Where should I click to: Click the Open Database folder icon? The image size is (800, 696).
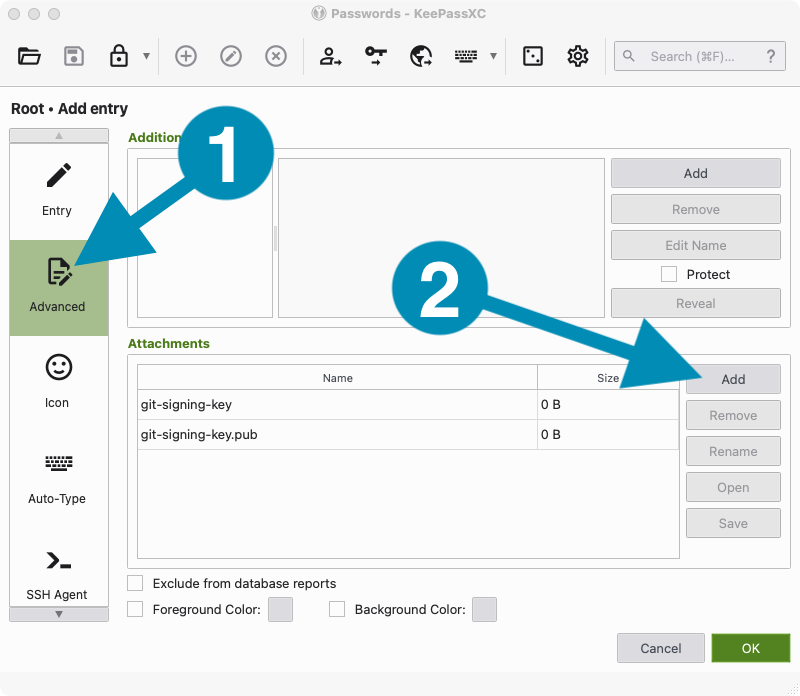point(29,56)
